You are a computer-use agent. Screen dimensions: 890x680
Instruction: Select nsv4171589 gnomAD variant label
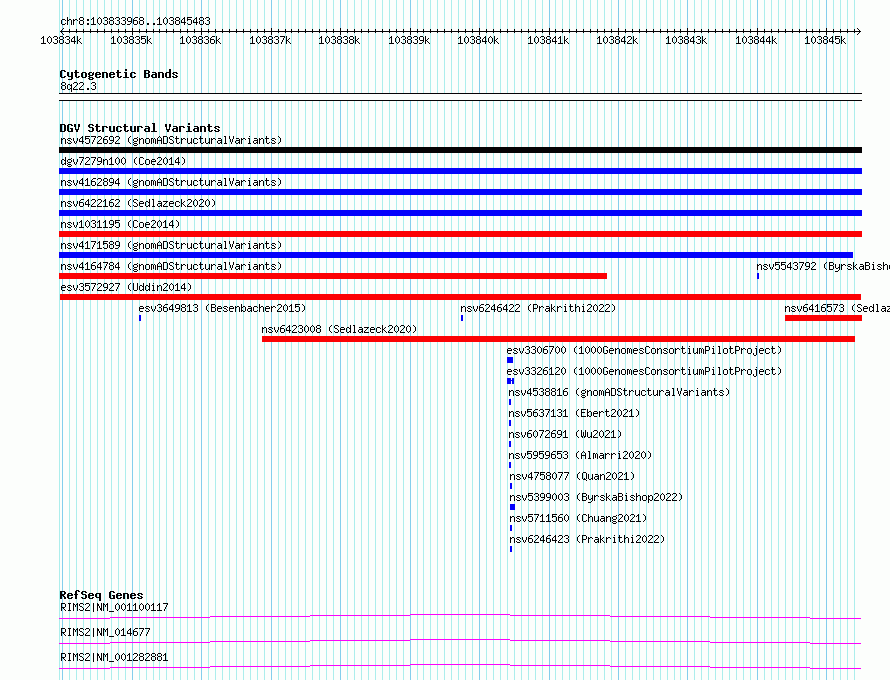171,245
